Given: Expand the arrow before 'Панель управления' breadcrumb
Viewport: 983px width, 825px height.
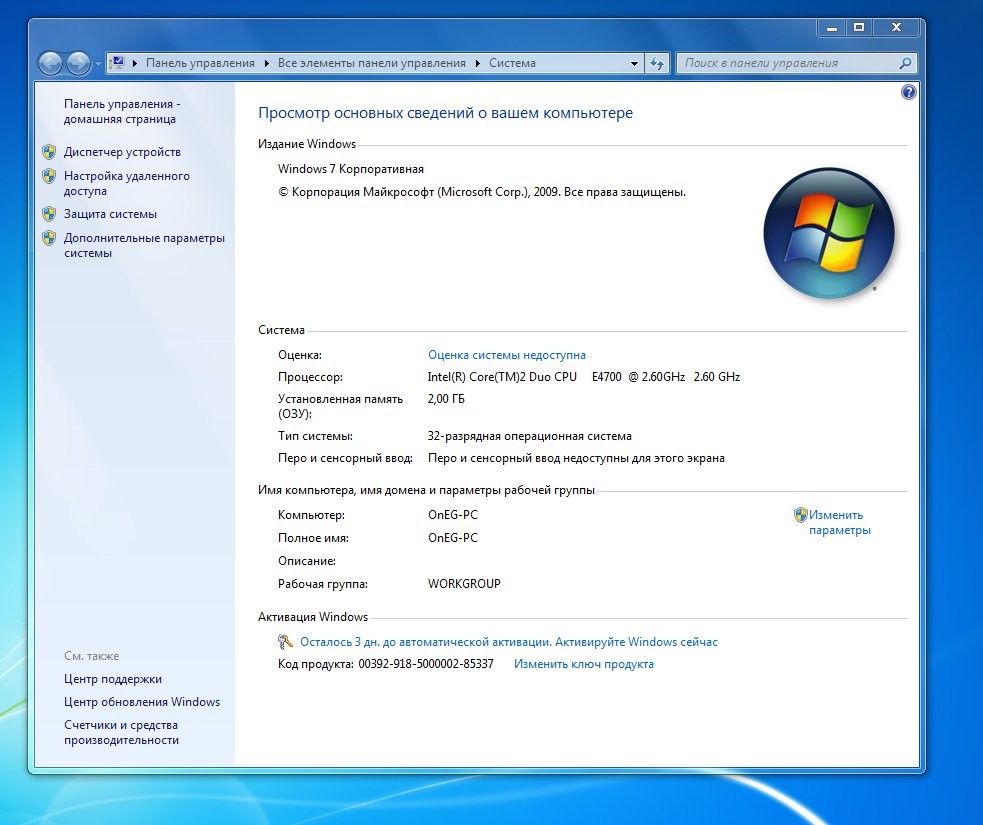Looking at the screenshot, I should click(x=135, y=63).
